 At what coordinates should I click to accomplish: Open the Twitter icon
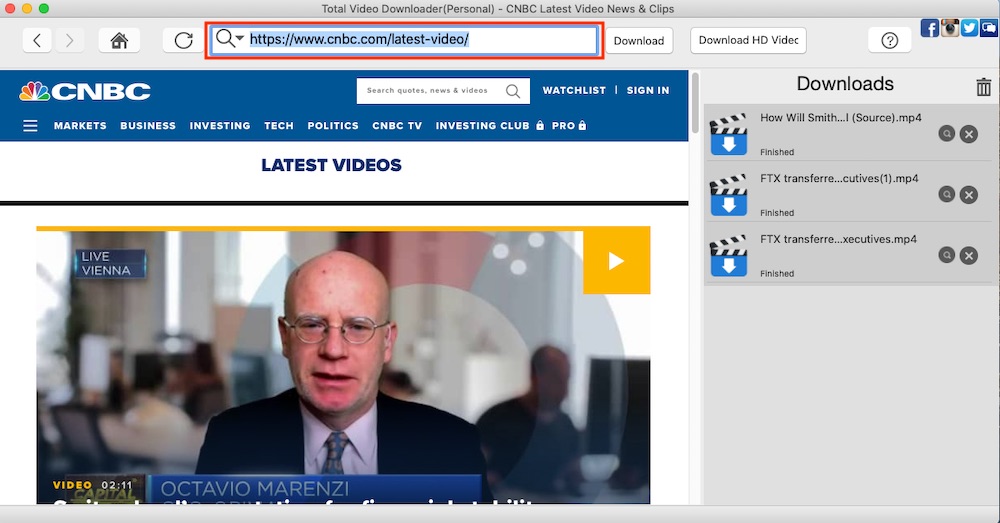click(x=969, y=28)
